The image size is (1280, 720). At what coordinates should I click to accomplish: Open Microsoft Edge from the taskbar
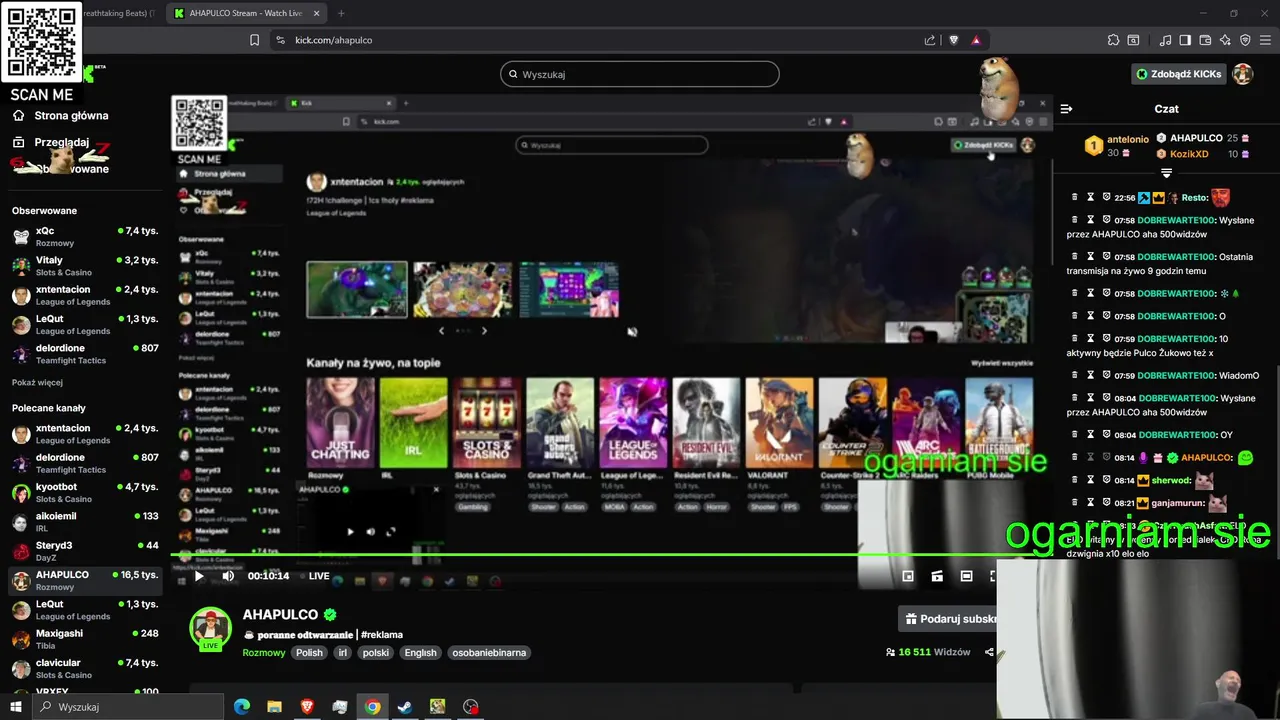242,707
